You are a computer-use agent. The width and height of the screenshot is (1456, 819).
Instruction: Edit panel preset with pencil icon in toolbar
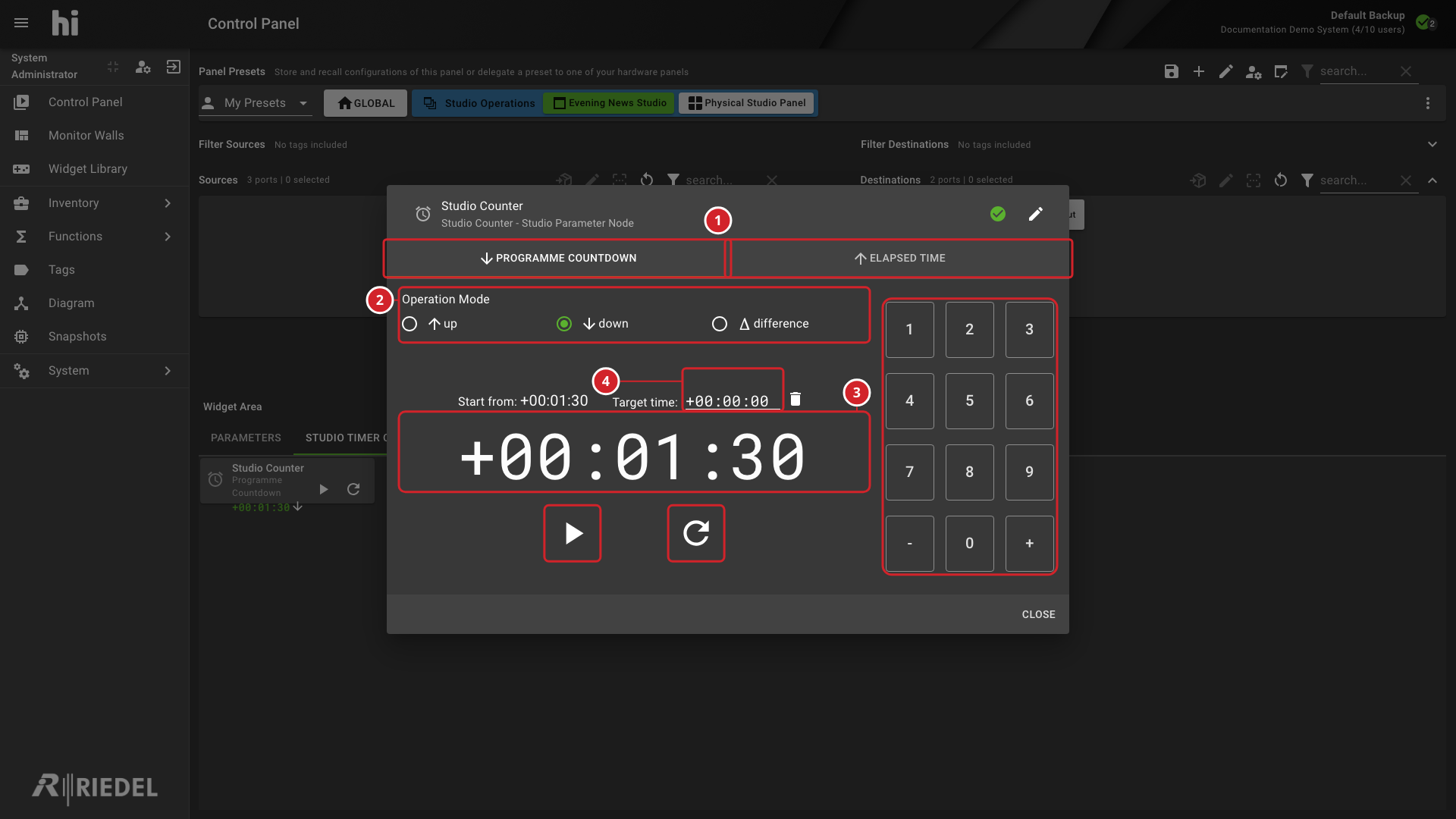coord(1226,71)
